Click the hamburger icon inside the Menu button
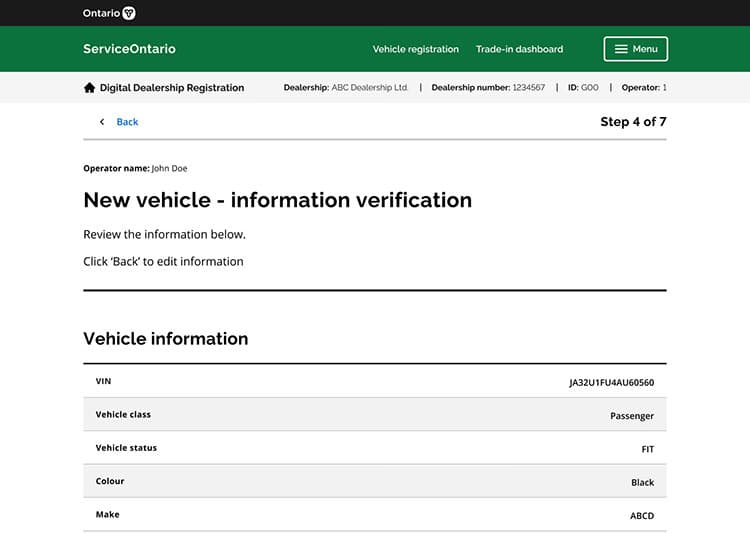This screenshot has width=750, height=533. click(x=621, y=49)
